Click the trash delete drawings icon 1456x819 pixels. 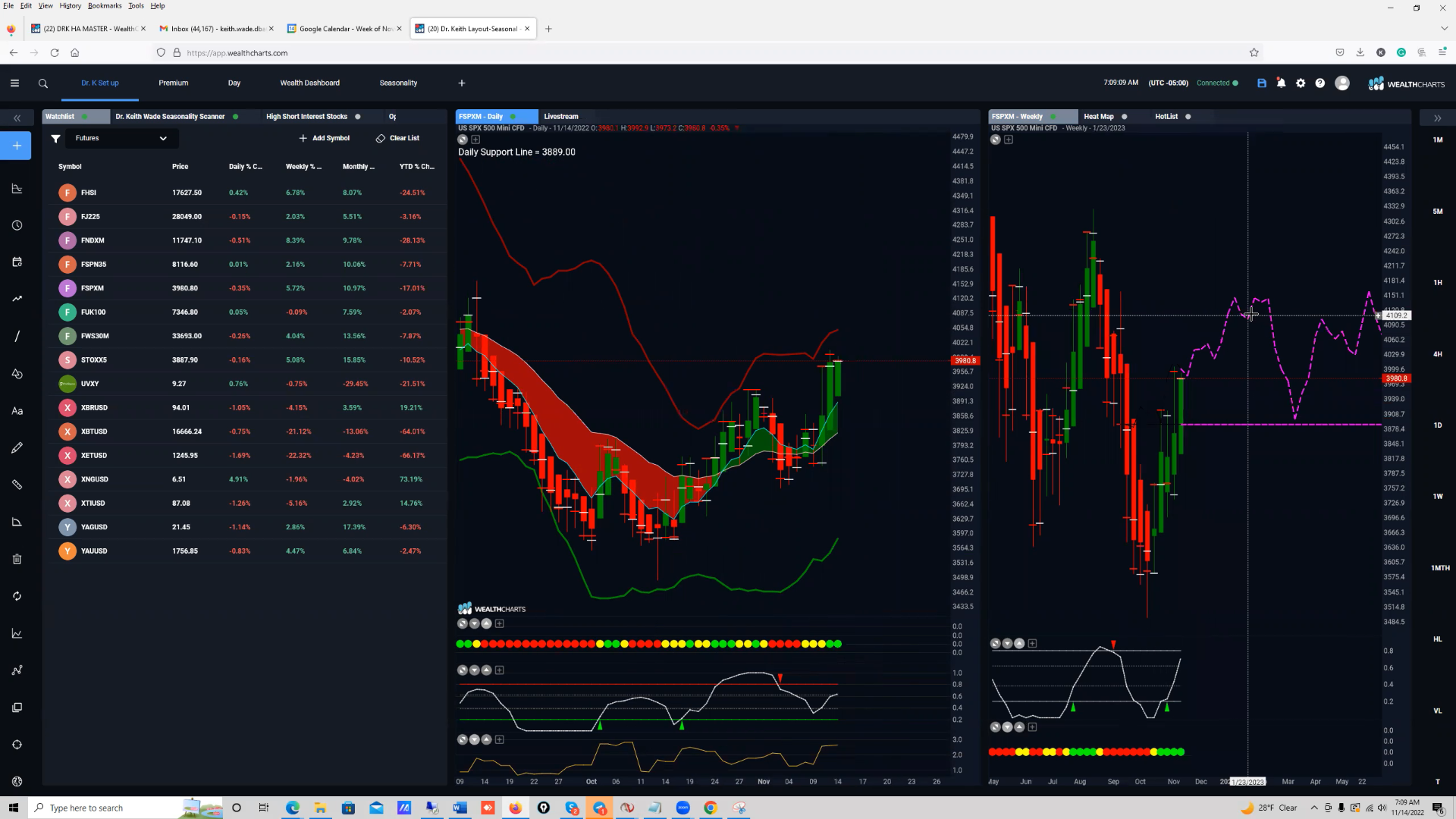[x=17, y=560]
